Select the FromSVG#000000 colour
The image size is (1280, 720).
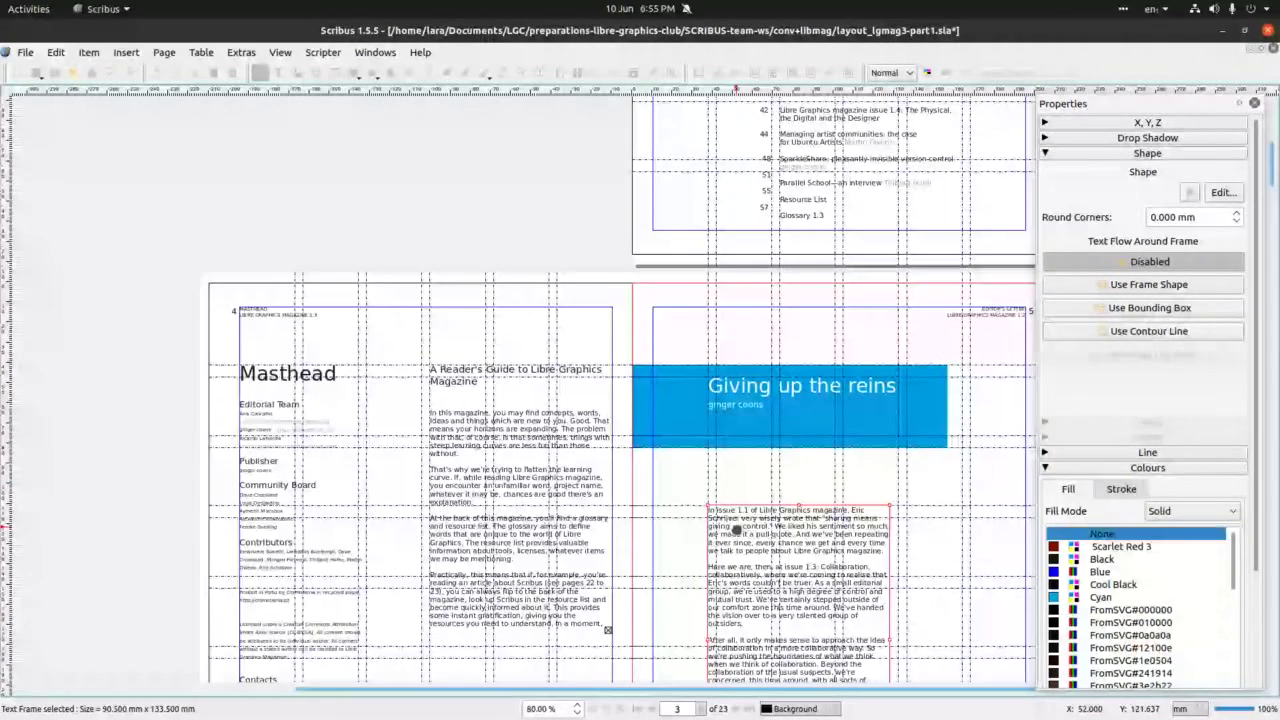point(1135,610)
